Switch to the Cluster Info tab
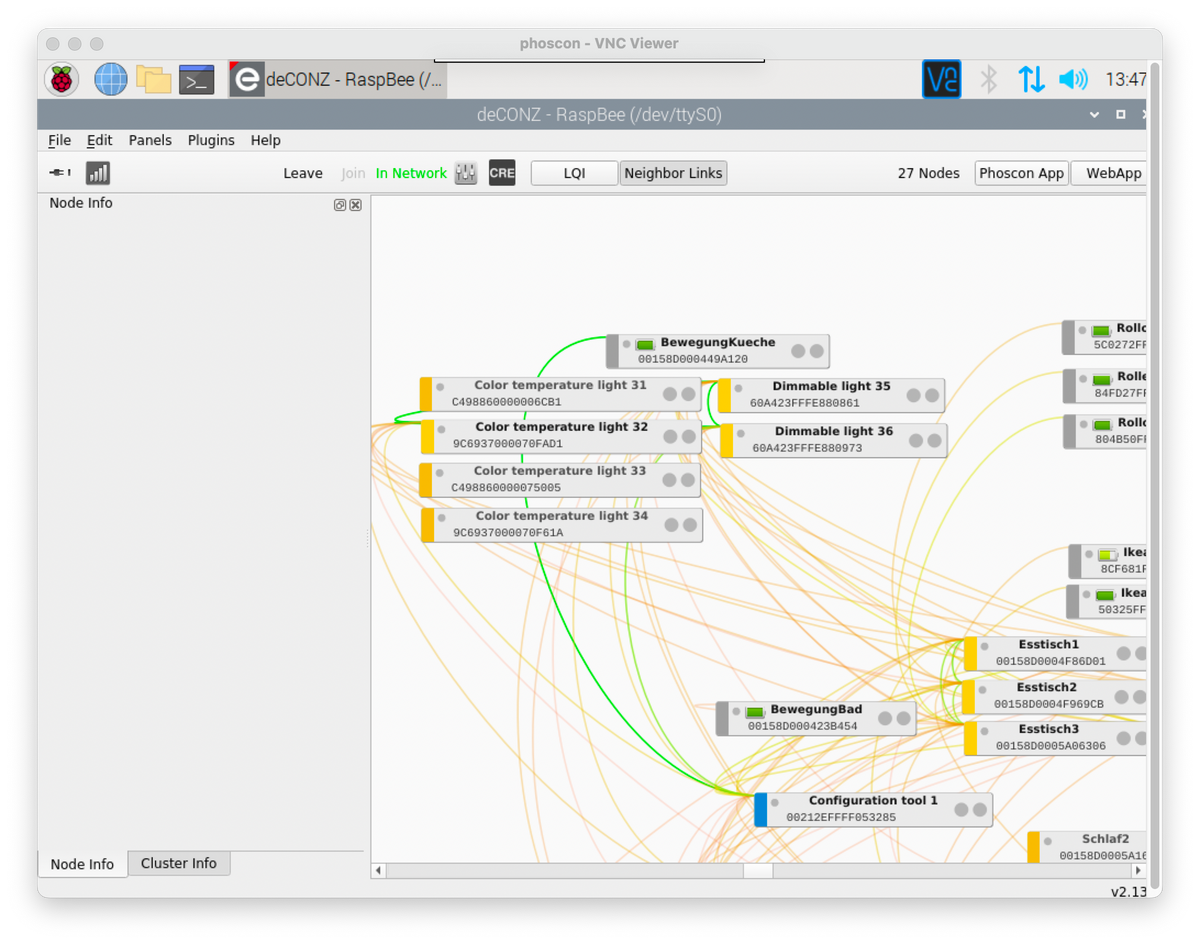 pos(179,863)
